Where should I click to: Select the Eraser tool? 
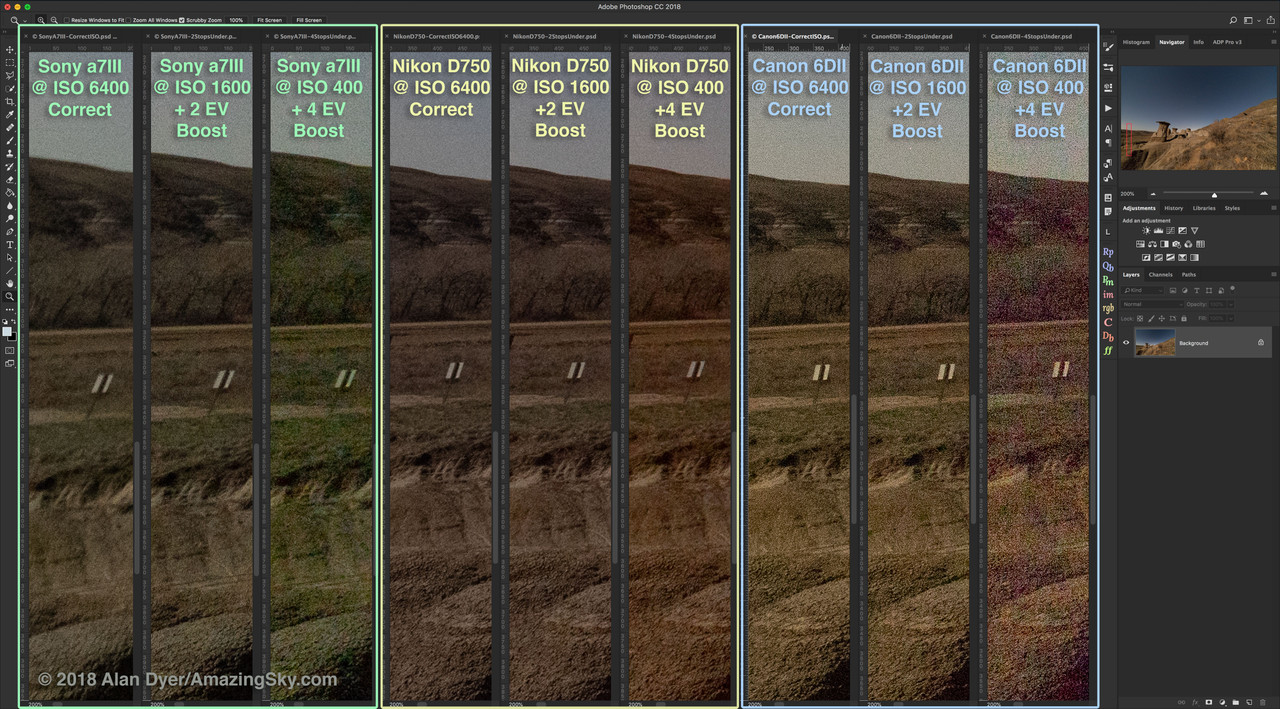click(x=10, y=179)
